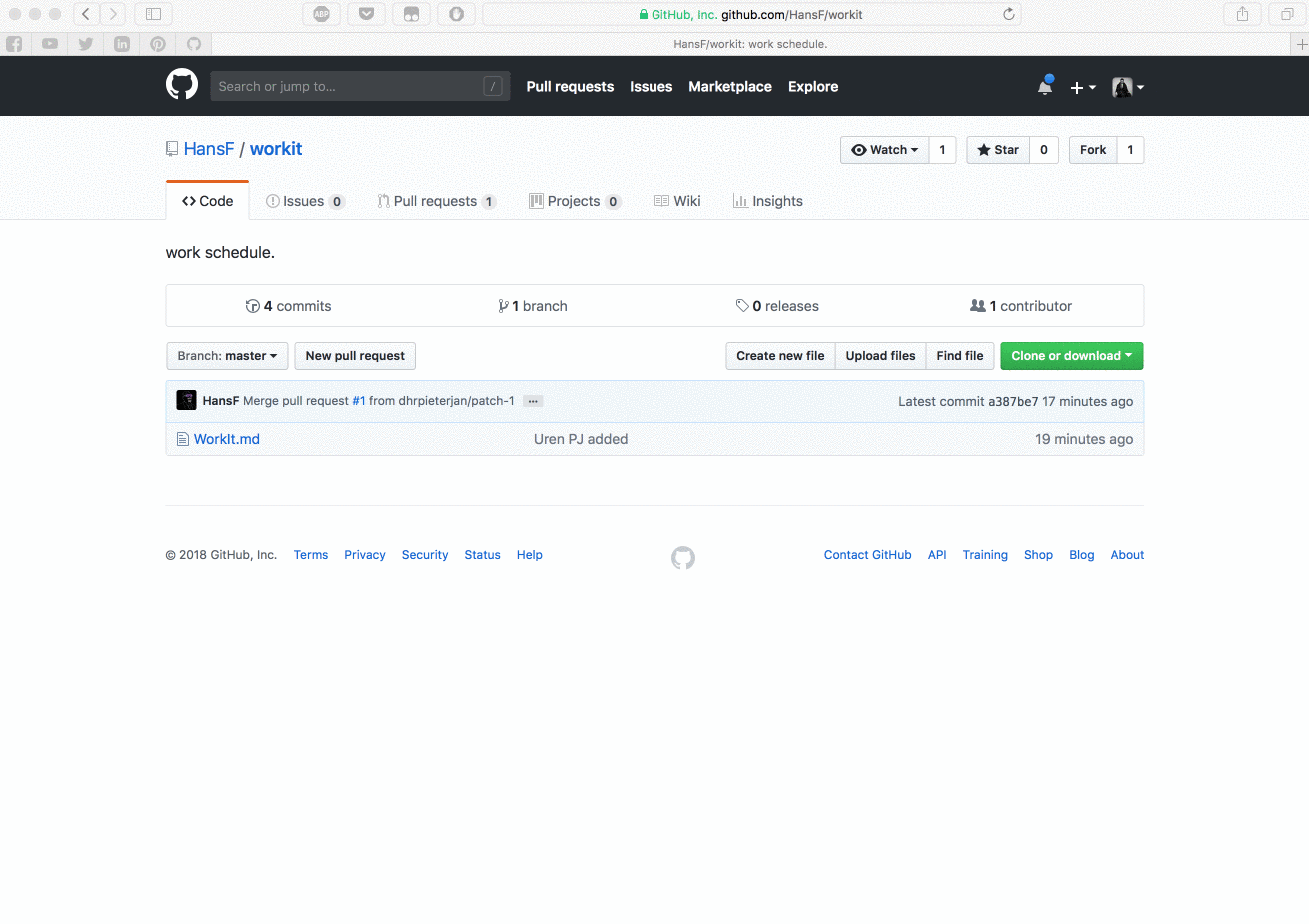Viewport: 1309px width, 924px height.
Task: Open latest commit a387be7
Action: click(x=1013, y=401)
